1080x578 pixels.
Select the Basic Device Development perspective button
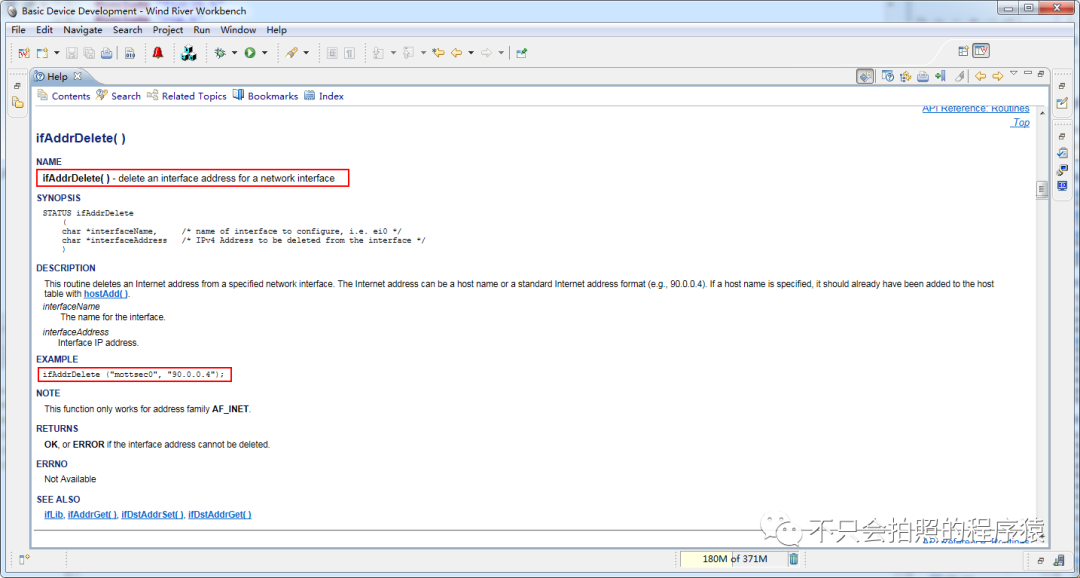click(982, 51)
